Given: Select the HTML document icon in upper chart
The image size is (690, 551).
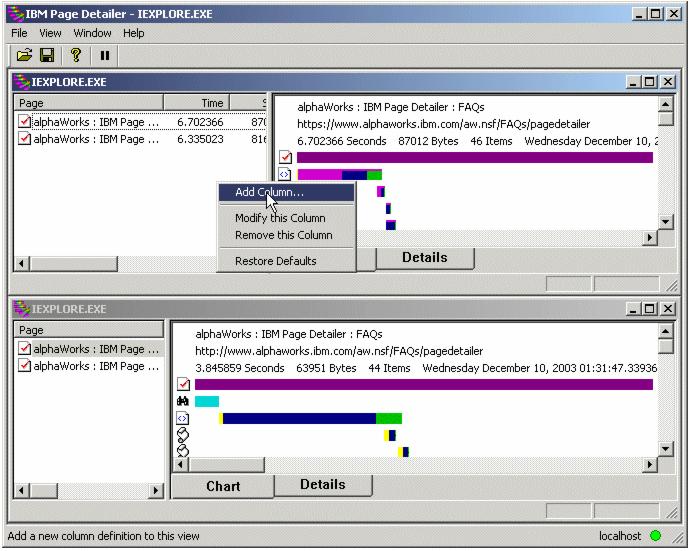Looking at the screenshot, I should click(285, 174).
